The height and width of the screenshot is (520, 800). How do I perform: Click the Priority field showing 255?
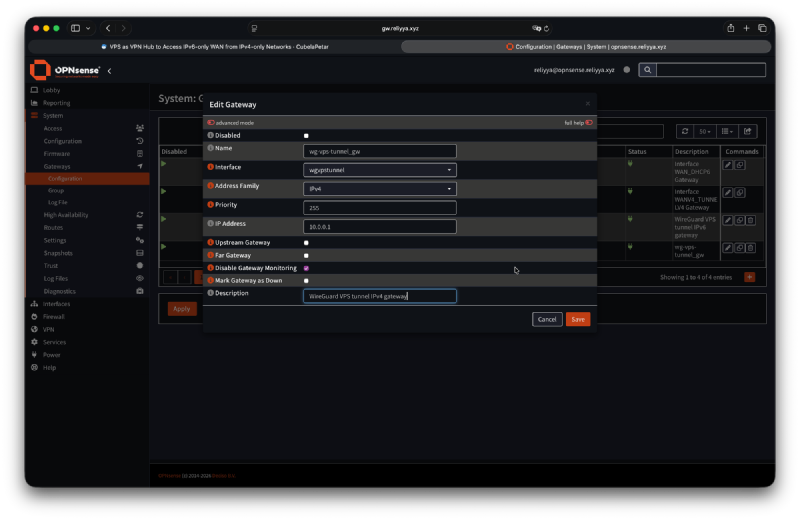point(380,208)
